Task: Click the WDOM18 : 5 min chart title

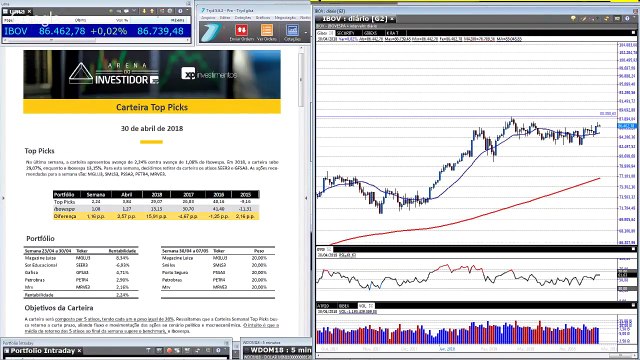Action: 281,350
